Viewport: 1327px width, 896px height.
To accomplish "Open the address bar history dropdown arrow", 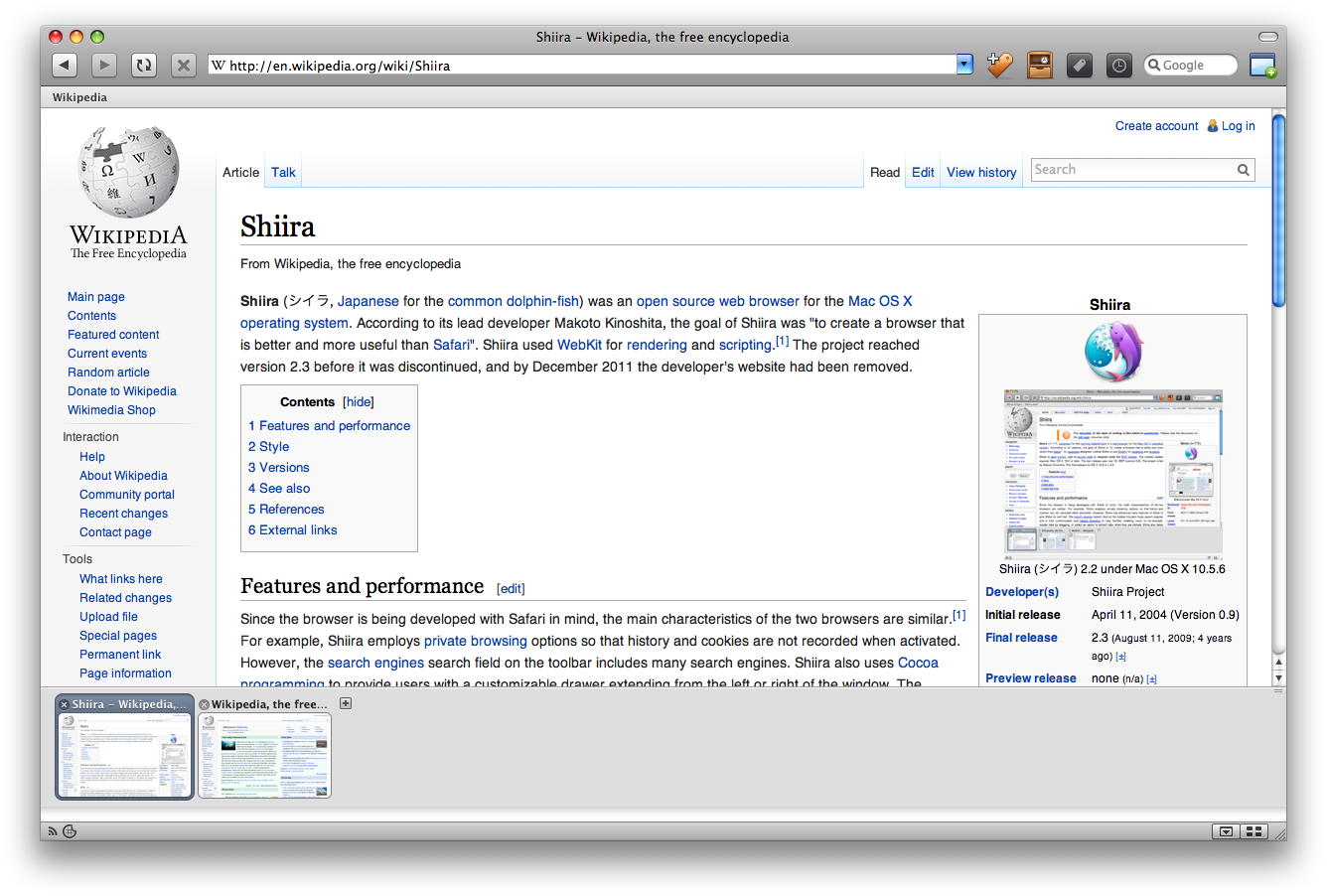I will (x=964, y=65).
